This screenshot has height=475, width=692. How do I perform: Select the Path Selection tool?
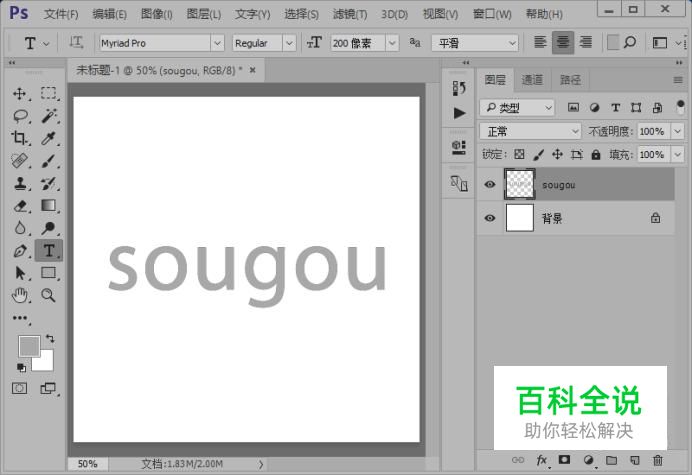click(19, 273)
